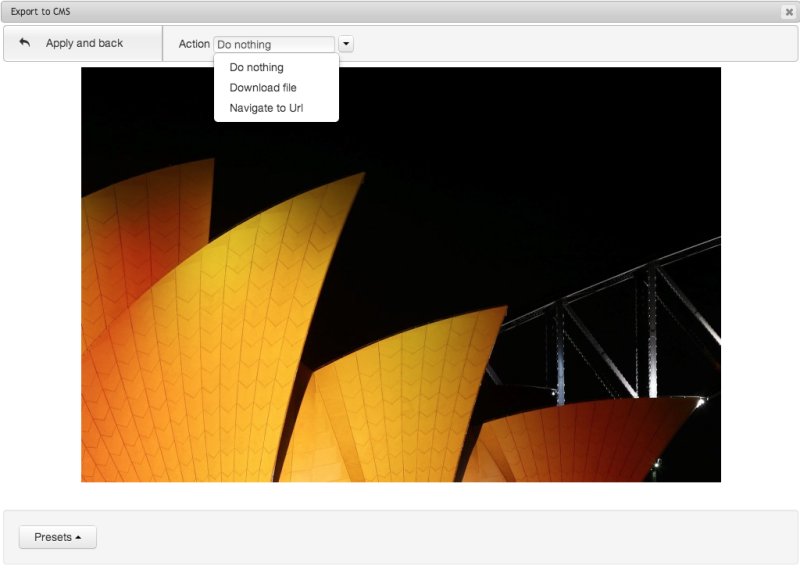800x566 pixels.
Task: Toggle the Action dropdown arrow button
Action: click(x=346, y=44)
